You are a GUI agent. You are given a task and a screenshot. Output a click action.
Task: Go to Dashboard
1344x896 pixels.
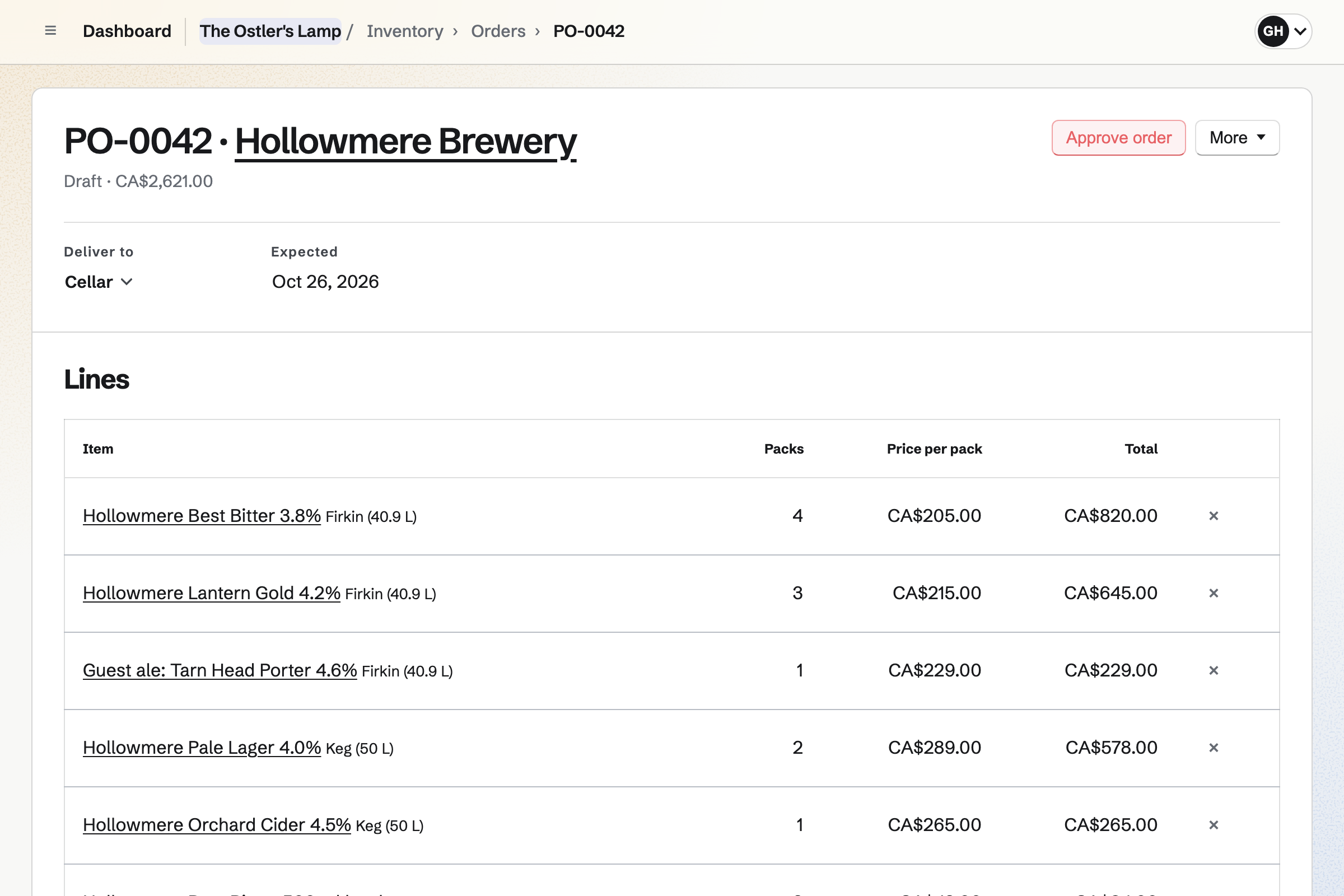pos(127,31)
